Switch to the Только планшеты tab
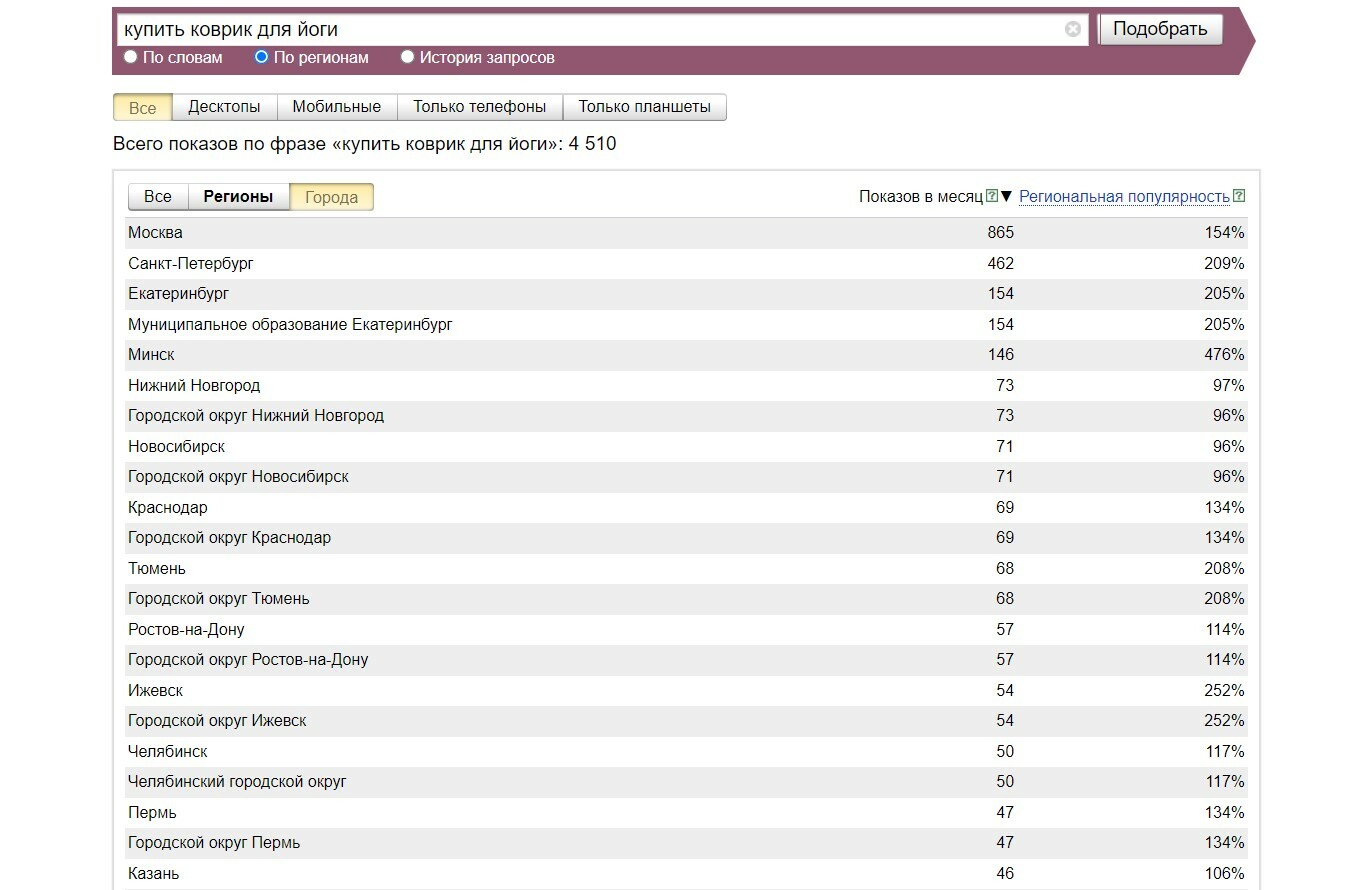This screenshot has width=1364, height=890. coord(645,107)
